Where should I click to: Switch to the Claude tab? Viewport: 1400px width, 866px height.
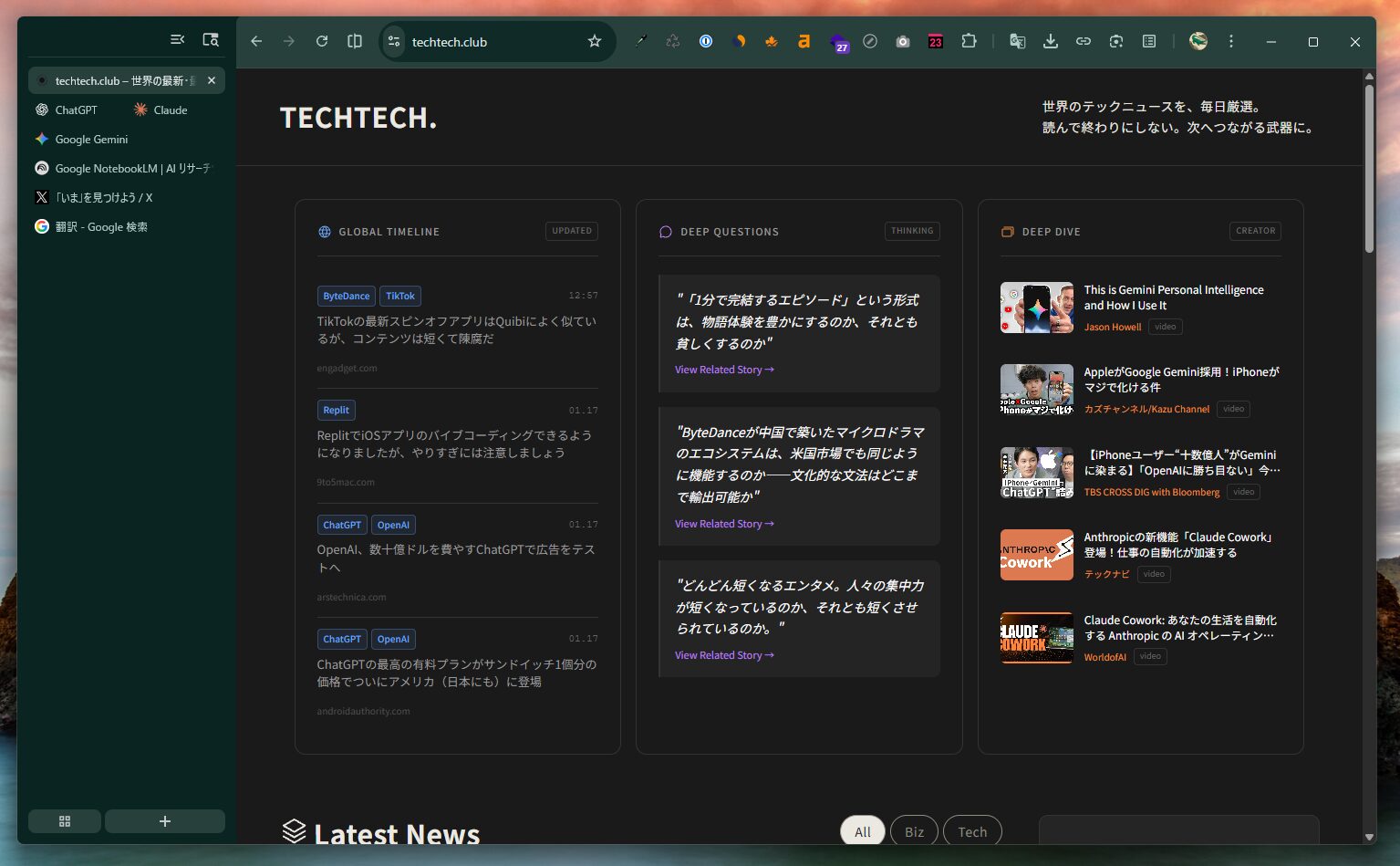[x=170, y=110]
